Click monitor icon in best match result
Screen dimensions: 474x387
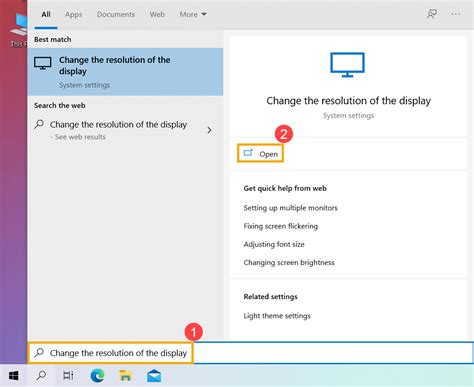pos(43,63)
